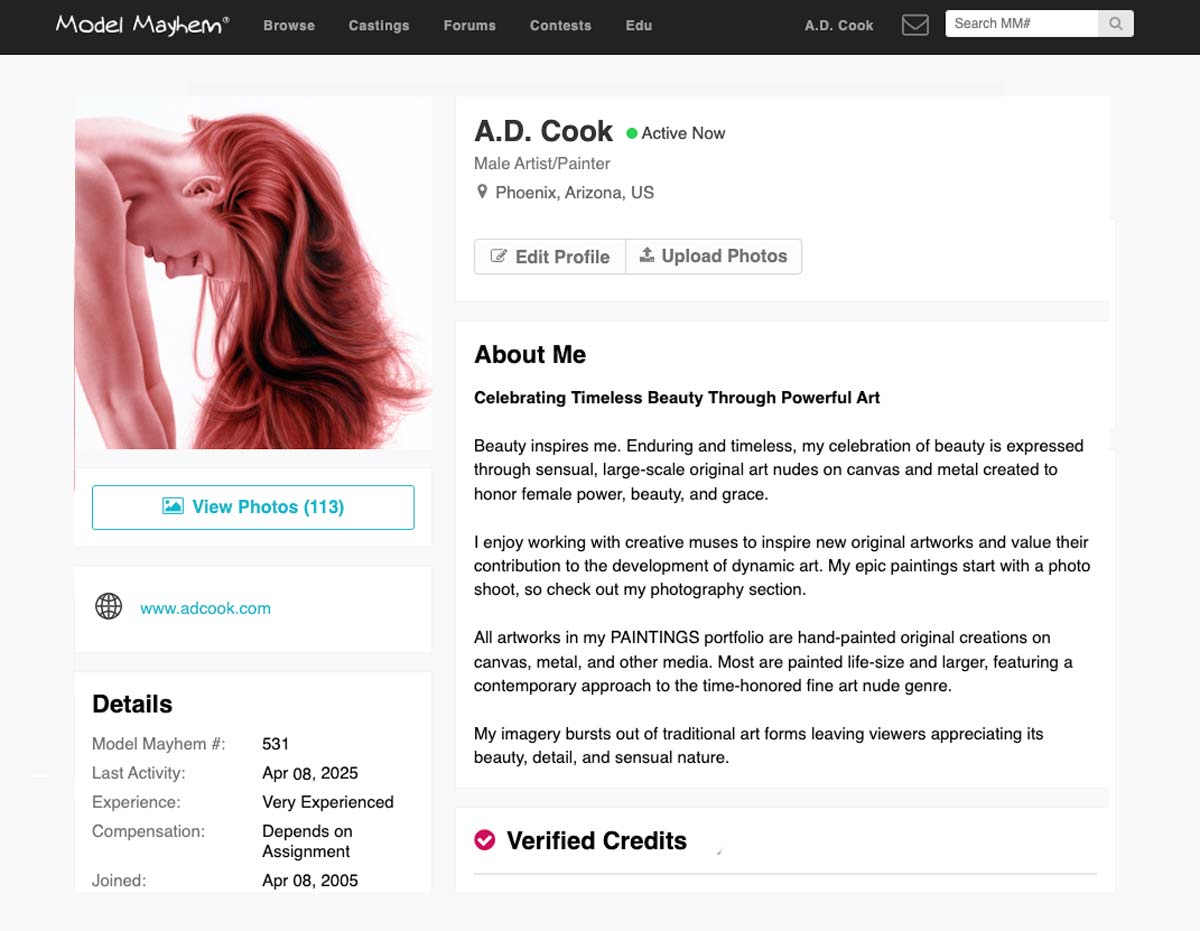Select Edu in the navigation bar
The image size is (1200, 931).
point(639,25)
